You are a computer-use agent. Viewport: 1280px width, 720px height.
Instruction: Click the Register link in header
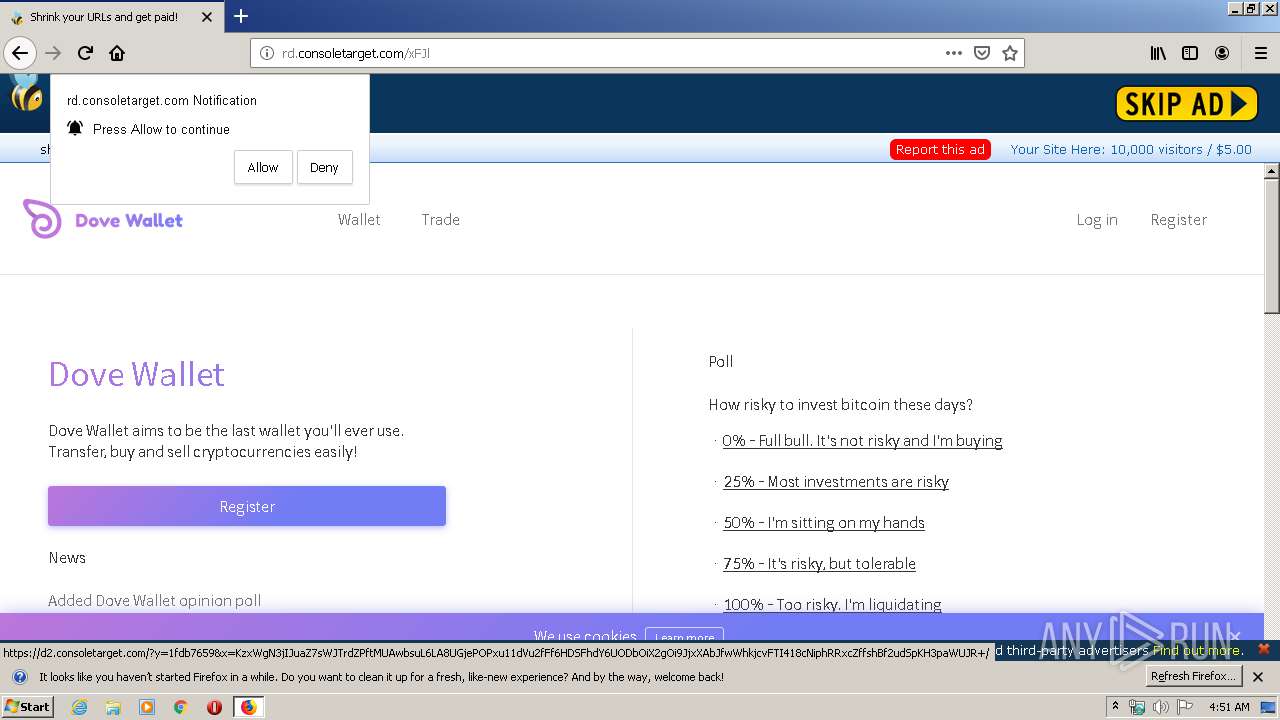[1178, 219]
